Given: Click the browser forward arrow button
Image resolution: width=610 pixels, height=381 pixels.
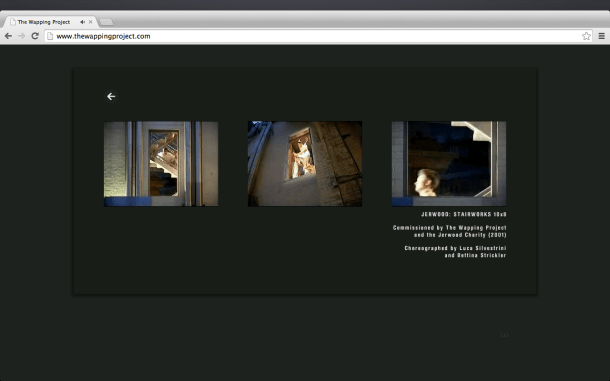Looking at the screenshot, I should (21, 36).
